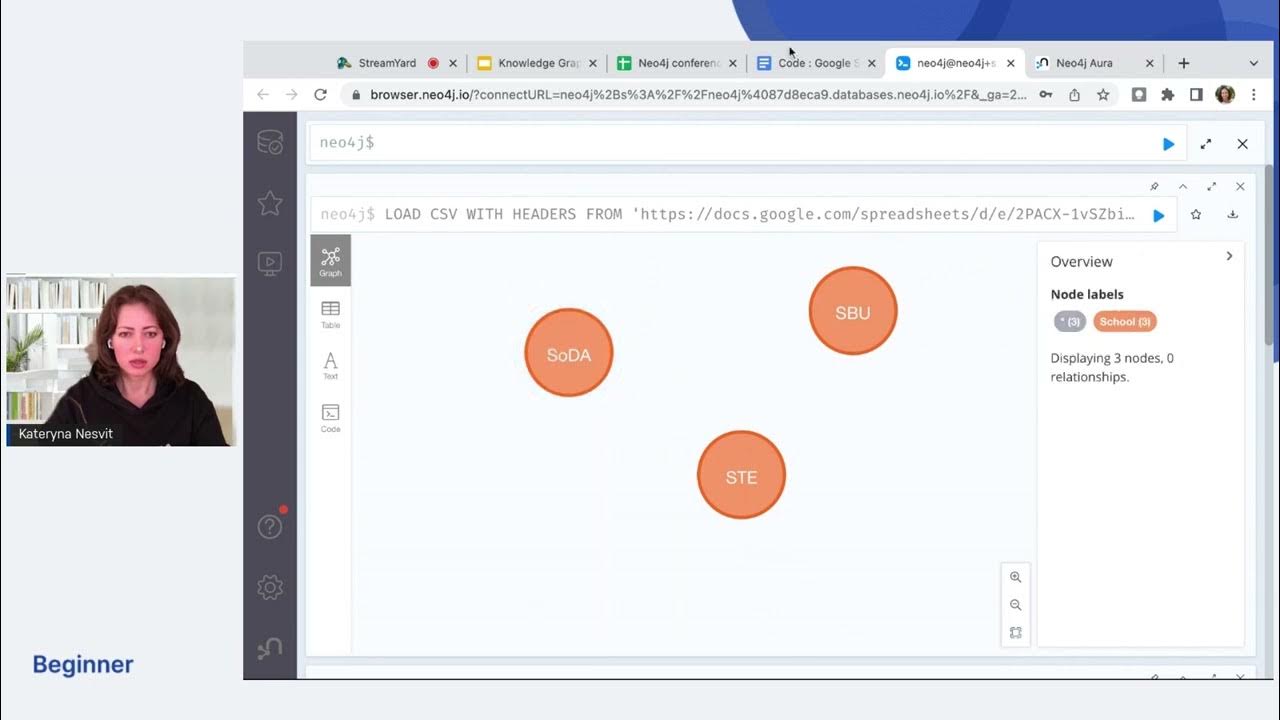1280x720 pixels.
Task: Go back in browser
Action: coord(263,94)
